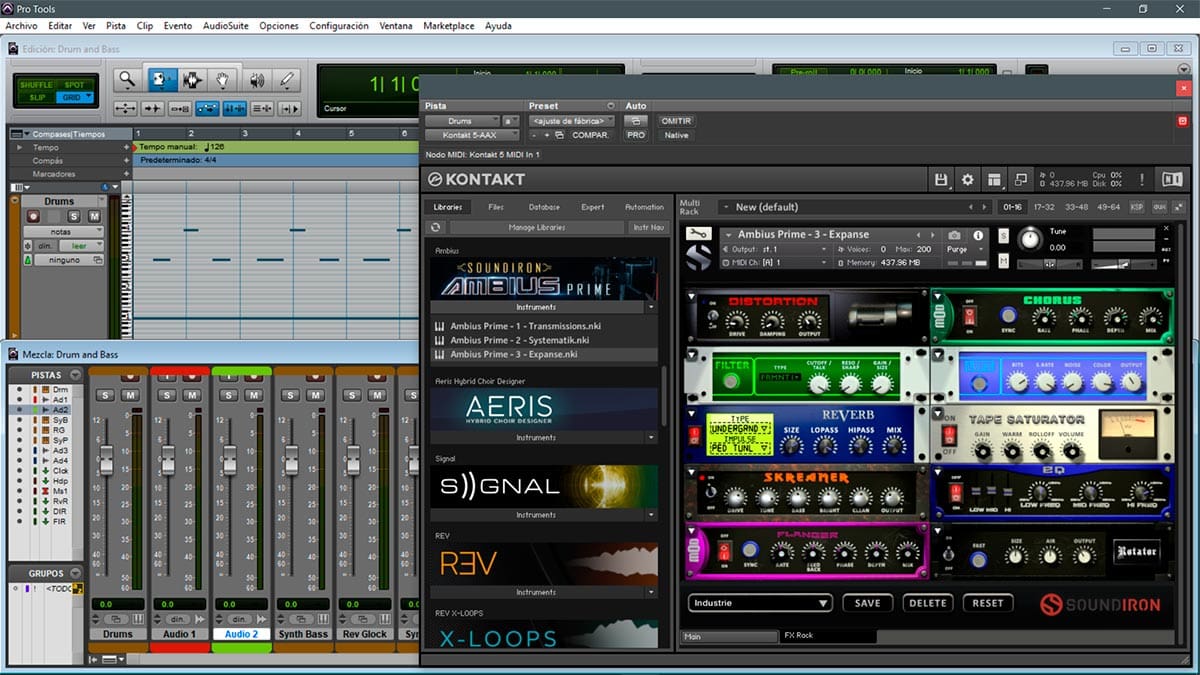Switch to Kontakt Automation tab
Viewport: 1200px width, 675px height.
(x=644, y=207)
